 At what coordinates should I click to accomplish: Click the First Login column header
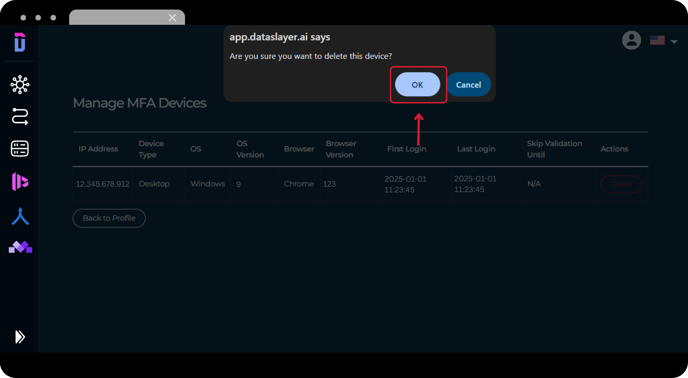tap(406, 149)
